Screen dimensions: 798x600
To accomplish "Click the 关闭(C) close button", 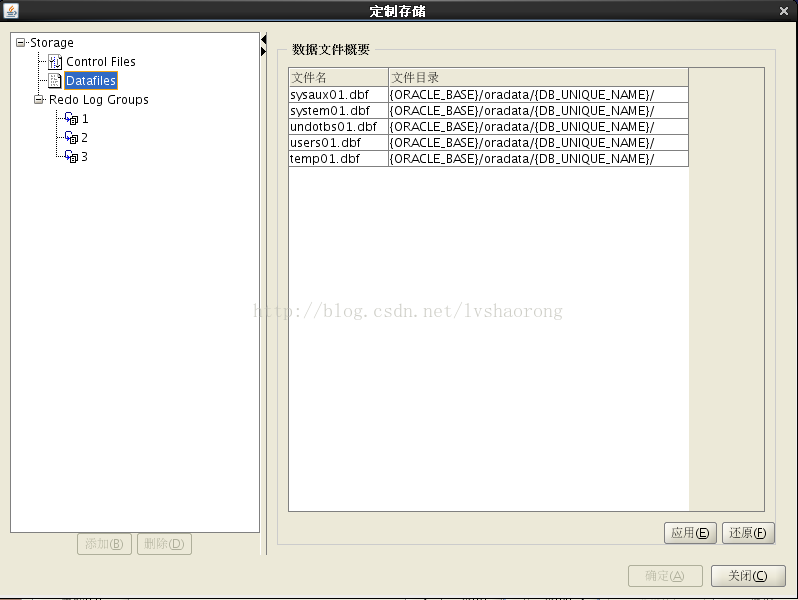I will 748,576.
